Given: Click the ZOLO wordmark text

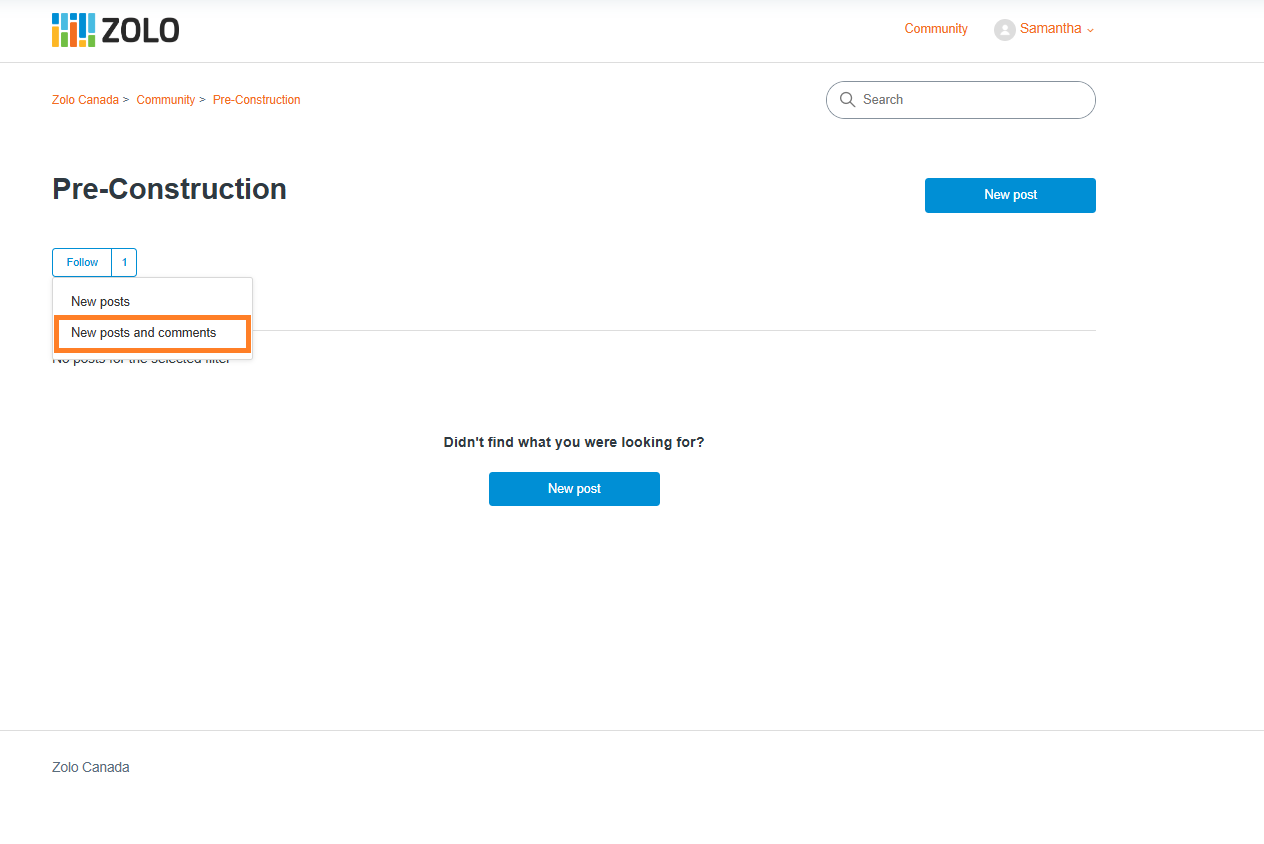Looking at the screenshot, I should click(x=141, y=31).
